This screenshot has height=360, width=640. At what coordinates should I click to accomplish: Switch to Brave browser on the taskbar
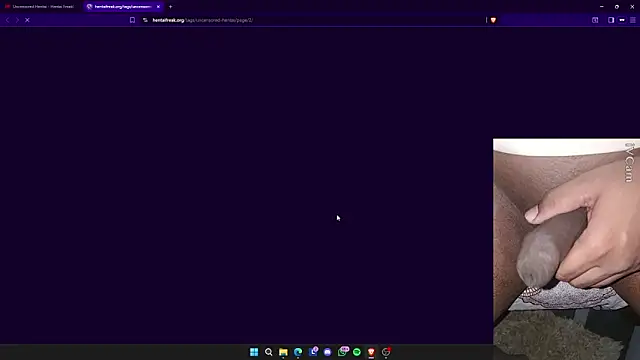pos(371,352)
